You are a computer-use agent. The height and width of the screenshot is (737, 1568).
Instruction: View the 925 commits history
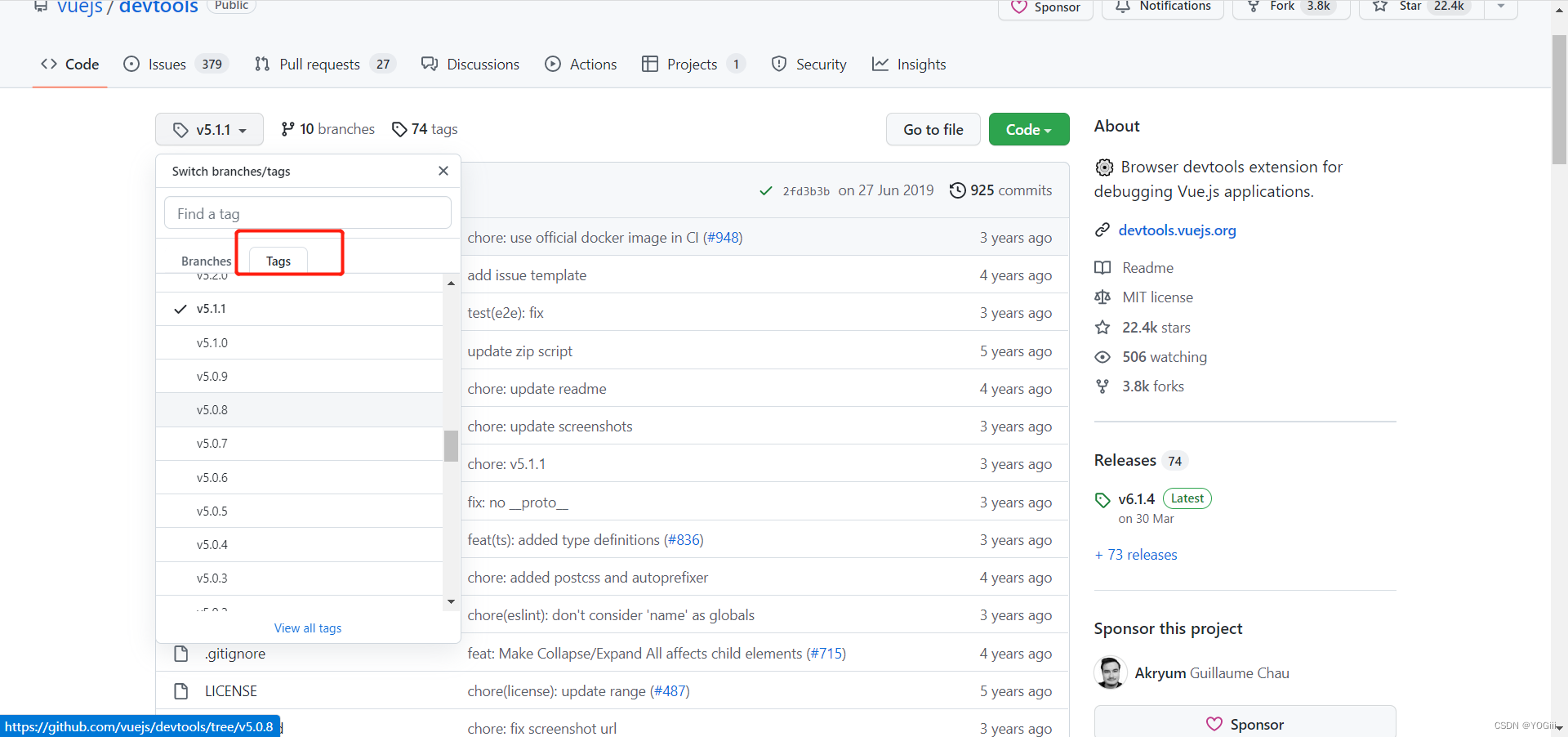click(1000, 190)
